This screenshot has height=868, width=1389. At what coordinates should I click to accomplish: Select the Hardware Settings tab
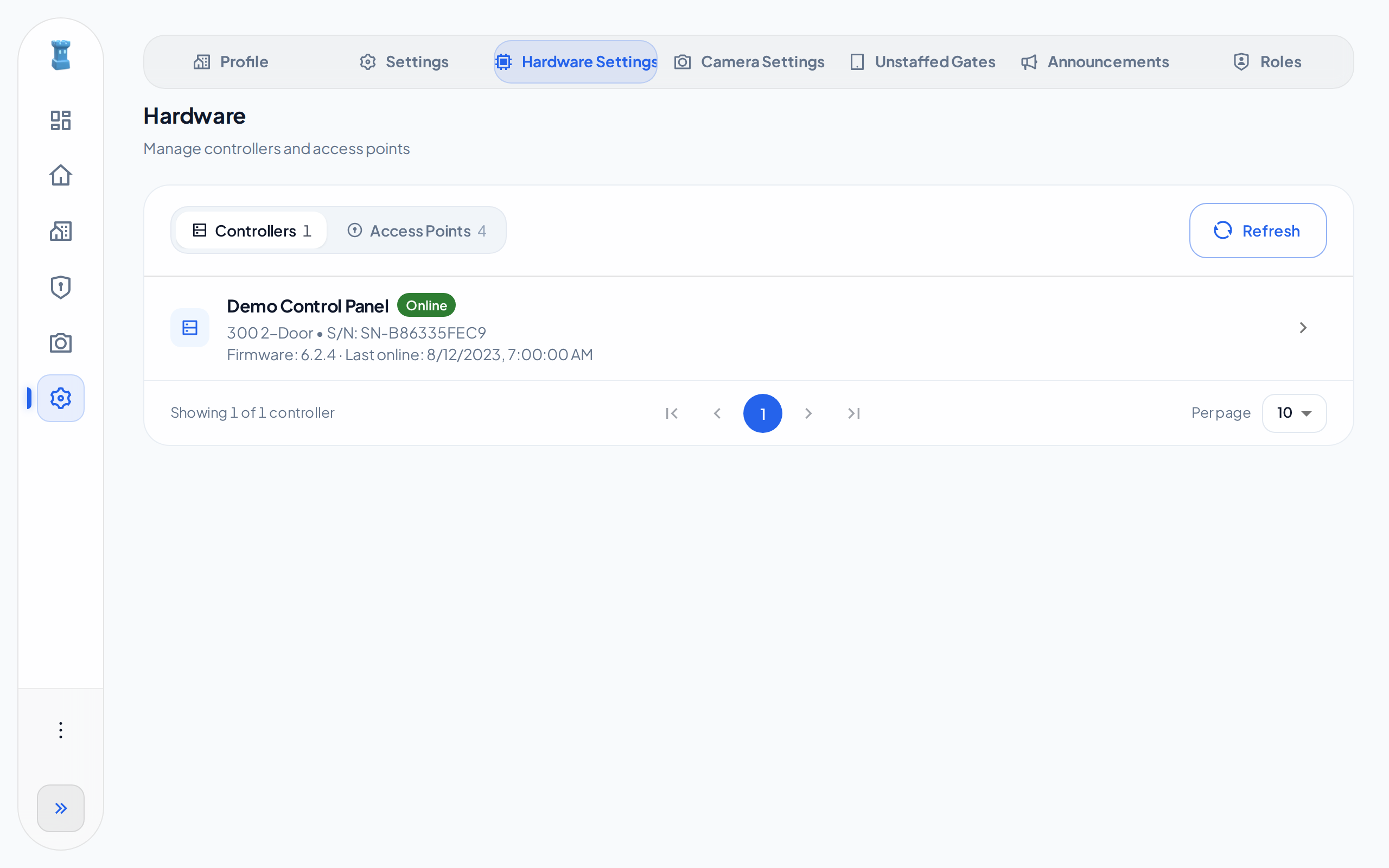576,61
